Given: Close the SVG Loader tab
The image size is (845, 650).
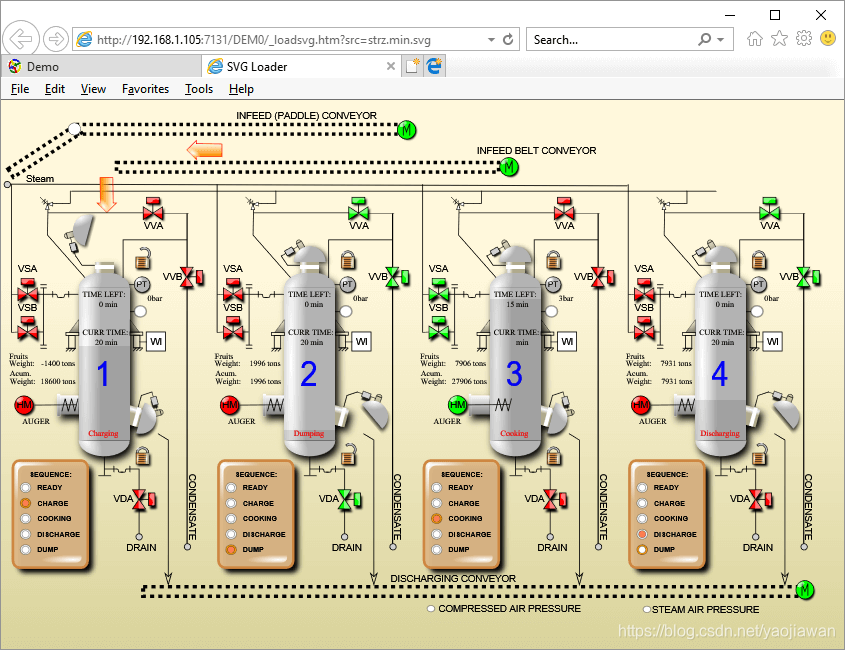Looking at the screenshot, I should click(391, 66).
